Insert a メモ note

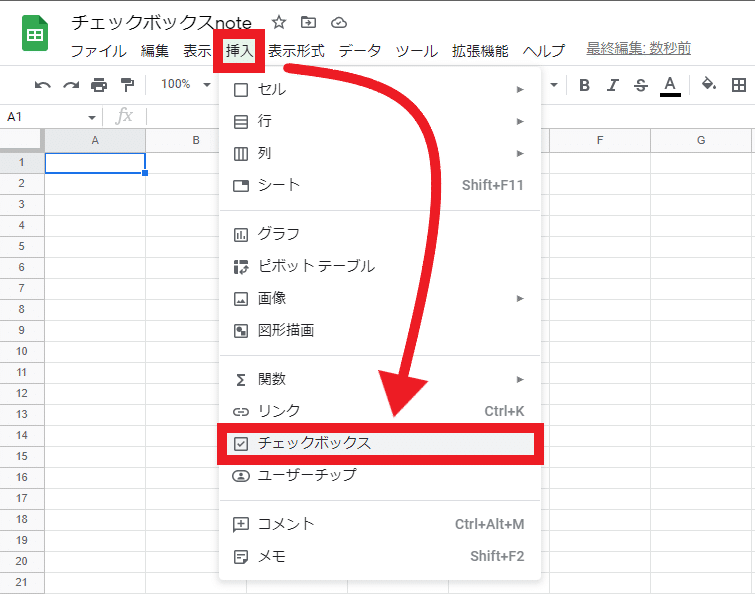click(379, 556)
